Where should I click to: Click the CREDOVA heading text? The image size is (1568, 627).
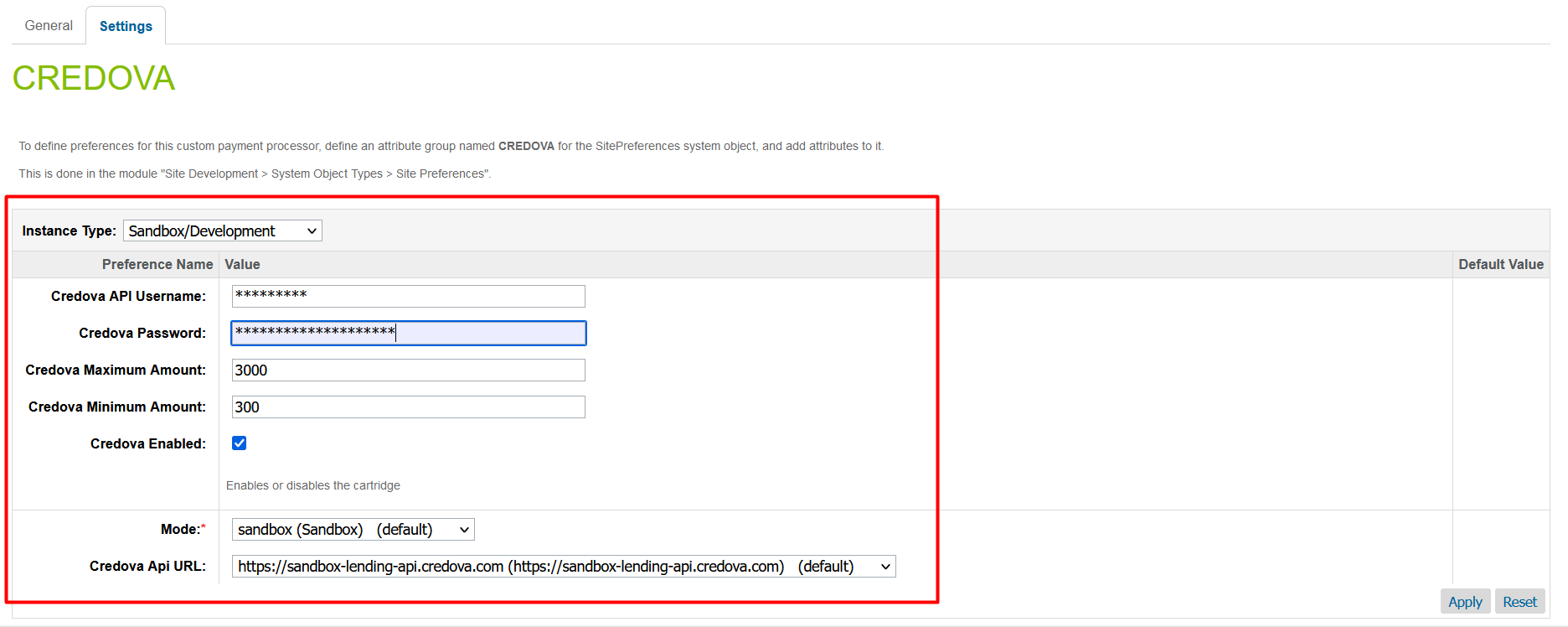(x=94, y=78)
